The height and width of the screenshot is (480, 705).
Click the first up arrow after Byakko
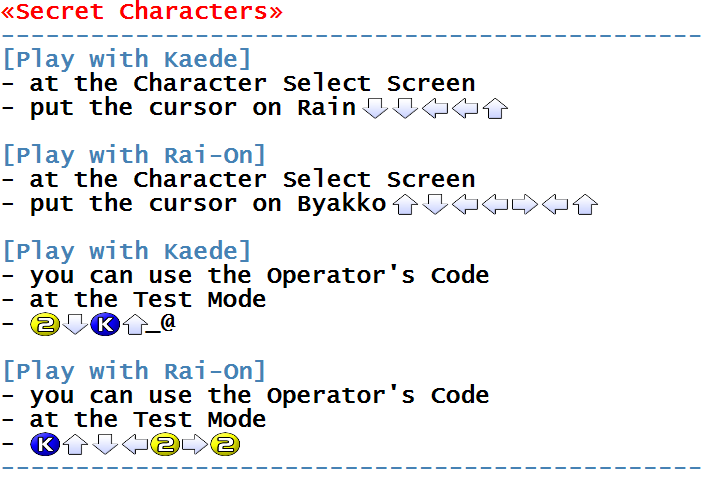click(x=405, y=204)
